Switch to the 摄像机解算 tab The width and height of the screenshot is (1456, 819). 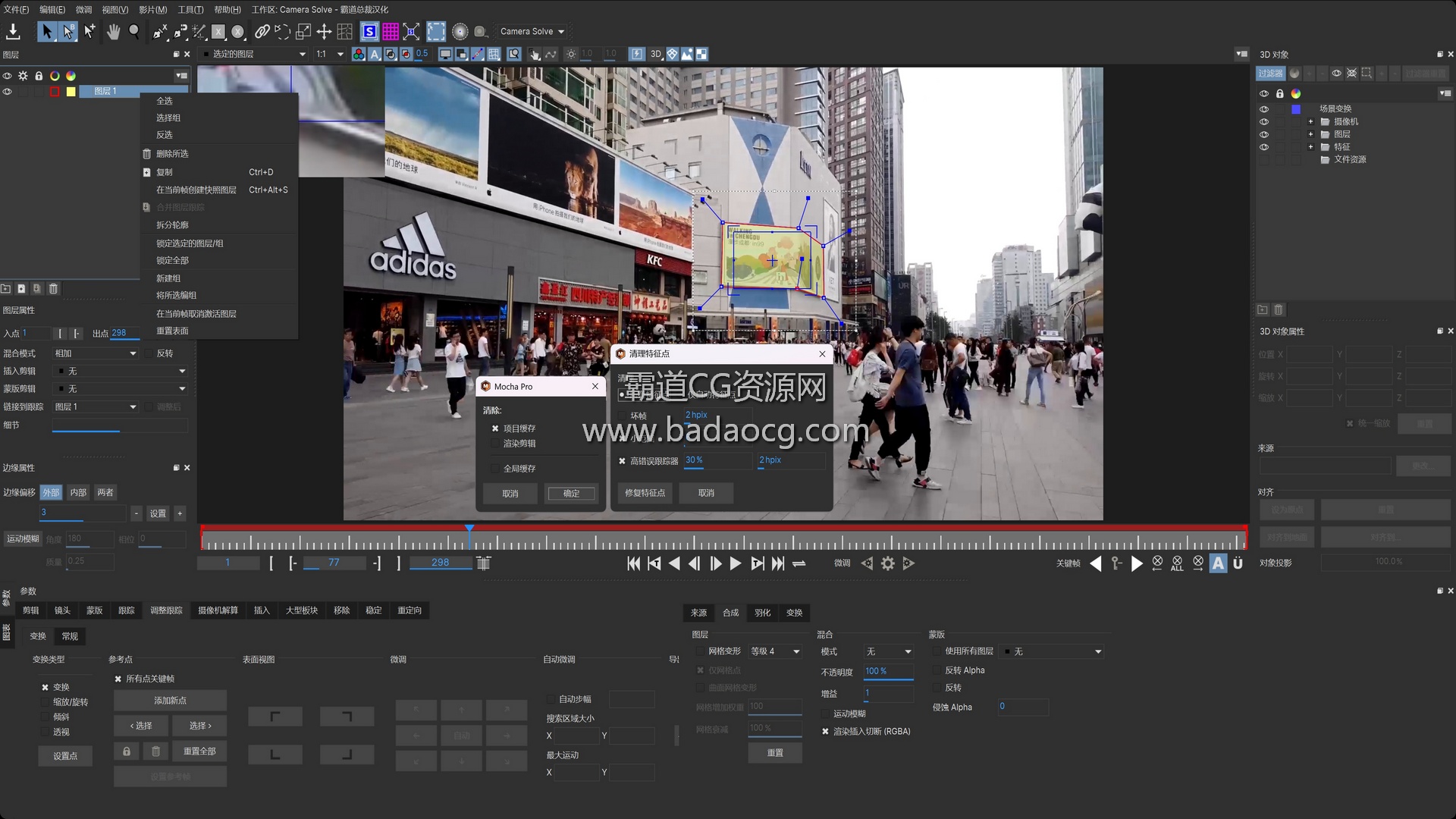tap(218, 610)
